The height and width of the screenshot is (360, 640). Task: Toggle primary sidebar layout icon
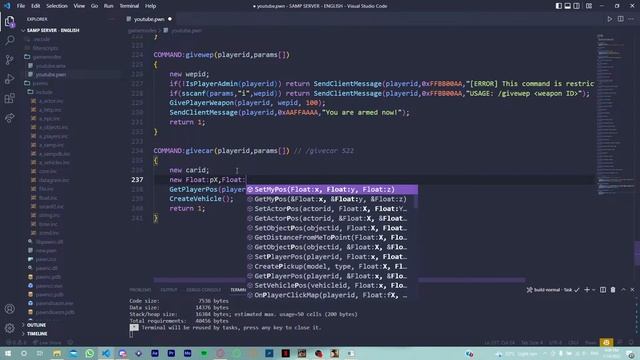tap(558, 6)
